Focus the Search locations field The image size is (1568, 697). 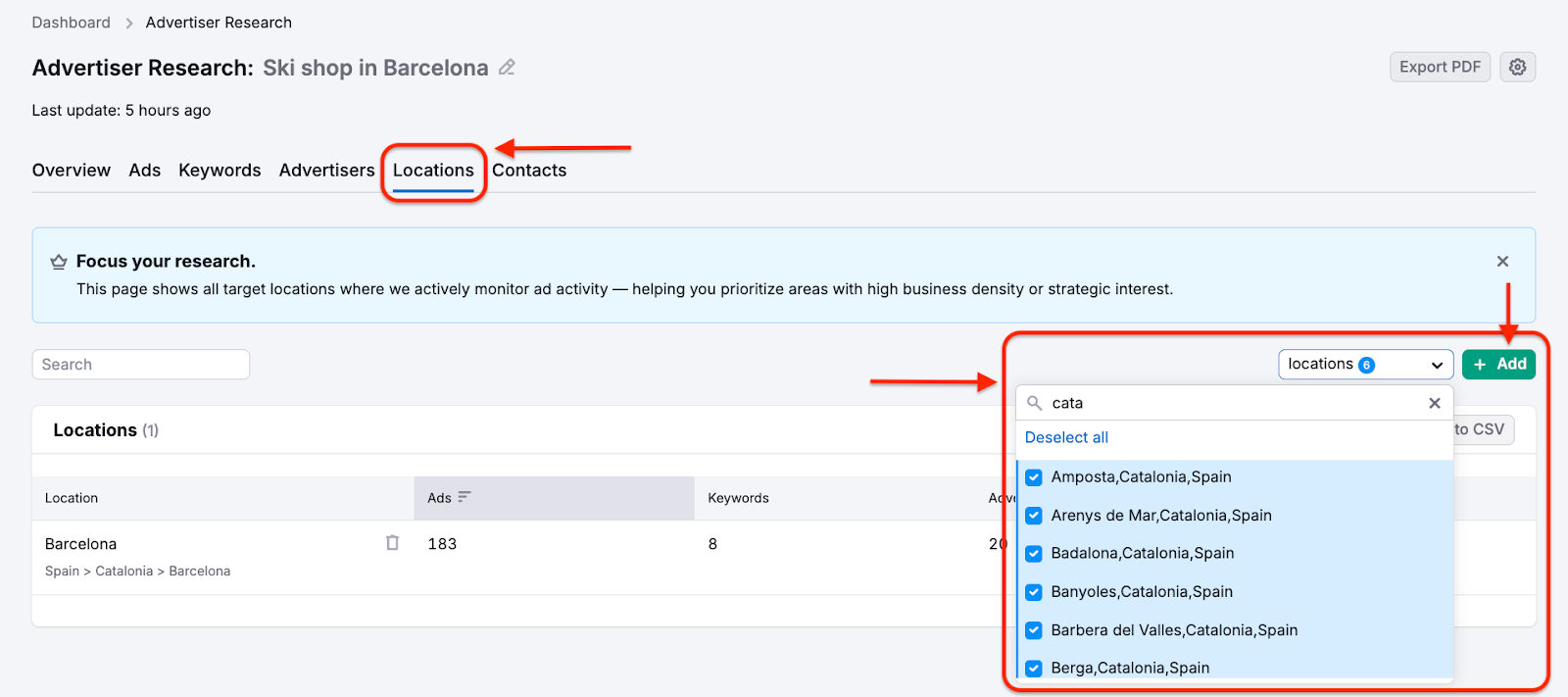click(141, 365)
